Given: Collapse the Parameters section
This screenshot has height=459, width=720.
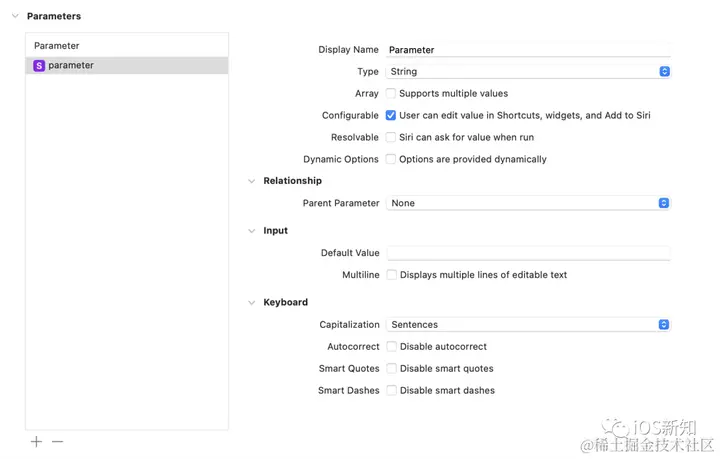Looking at the screenshot, I should [15, 16].
